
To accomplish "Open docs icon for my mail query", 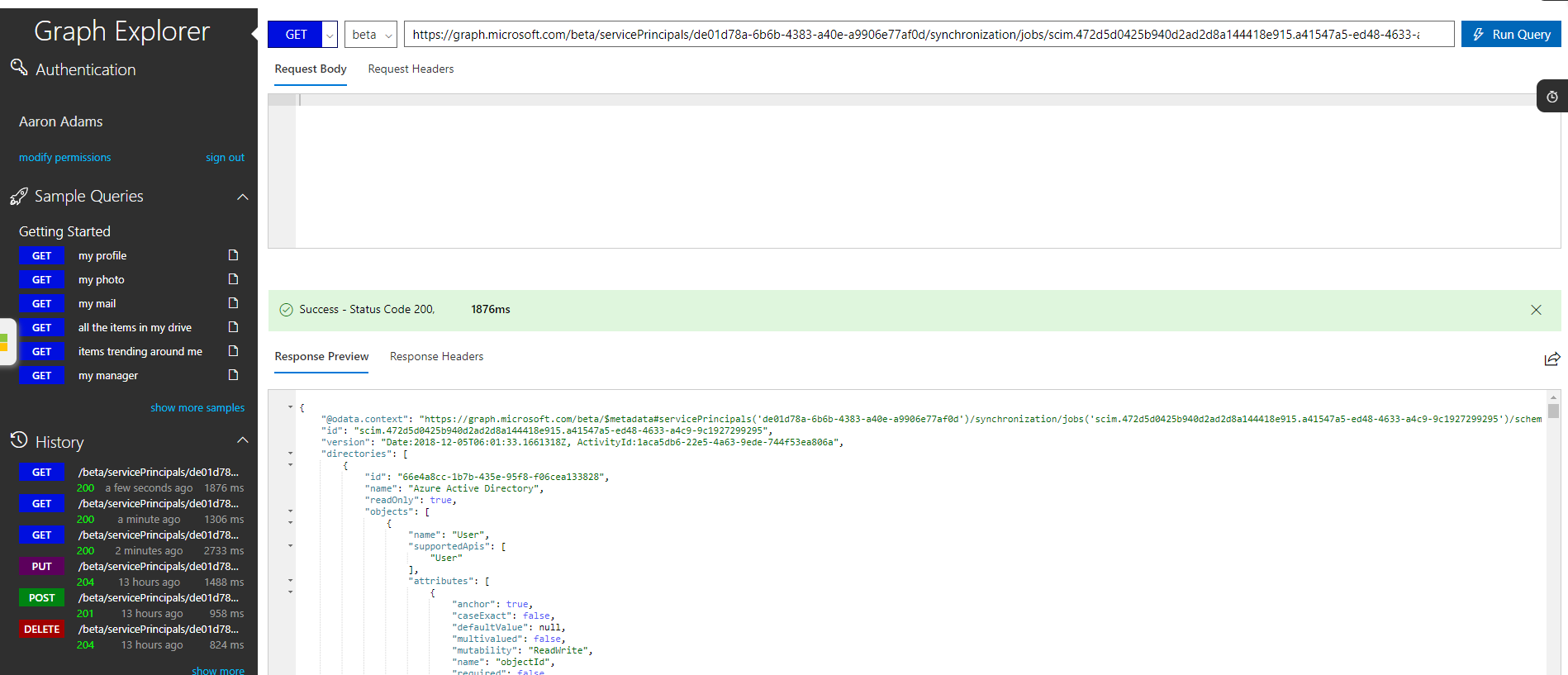I will 233,303.
